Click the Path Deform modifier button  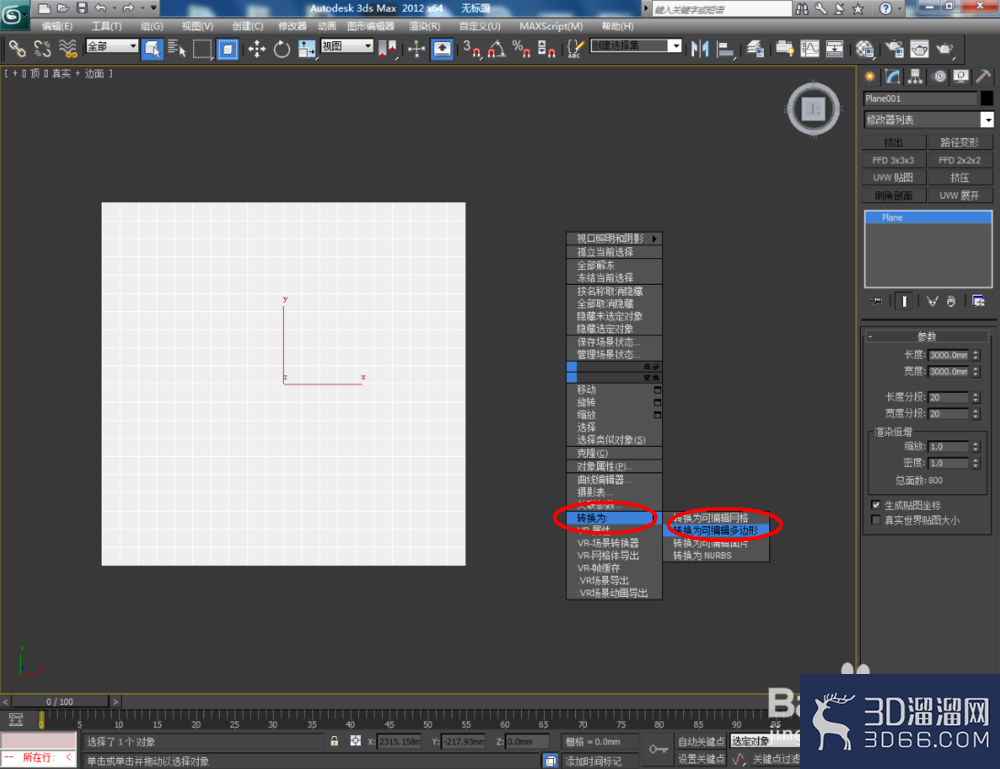tap(959, 142)
